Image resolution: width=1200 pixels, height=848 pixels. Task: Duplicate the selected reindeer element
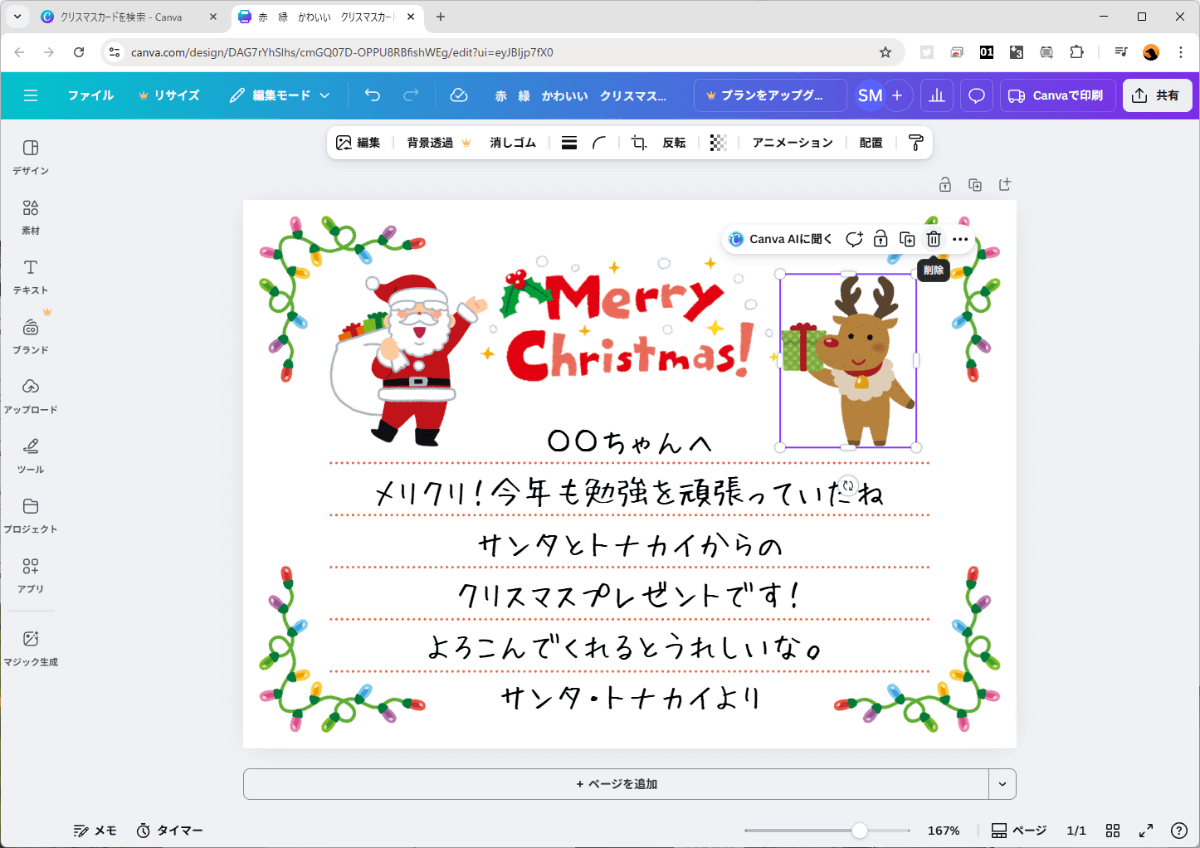(x=907, y=239)
